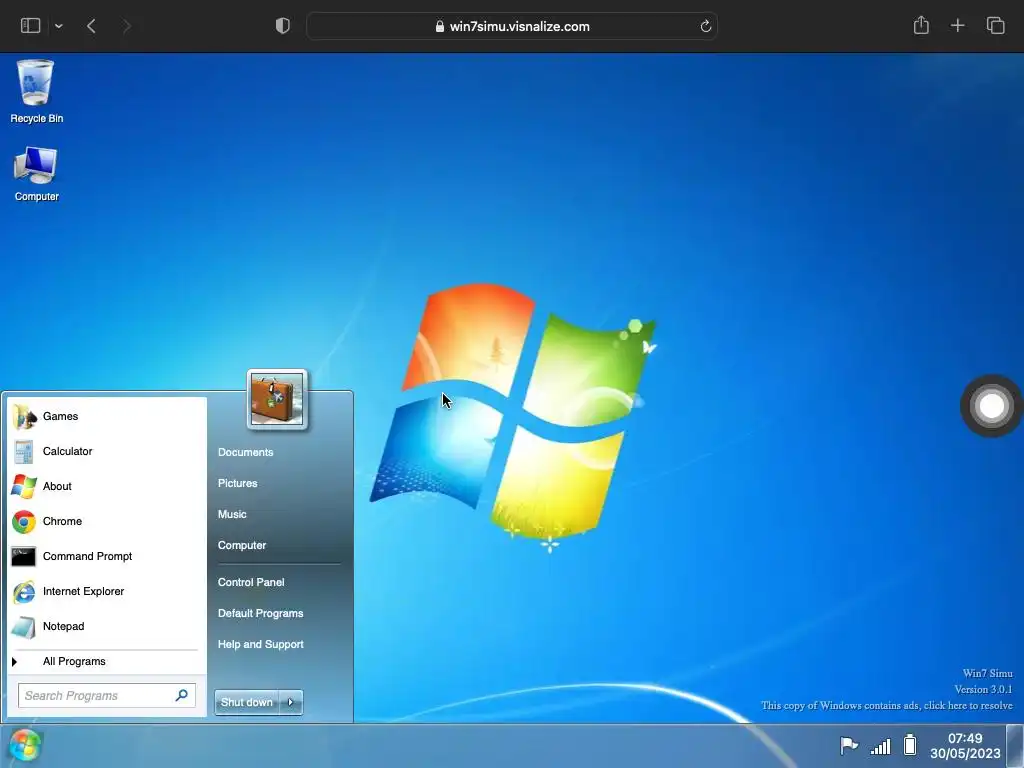Click the floating round assistive button
1024x768 pixels.
[991, 406]
